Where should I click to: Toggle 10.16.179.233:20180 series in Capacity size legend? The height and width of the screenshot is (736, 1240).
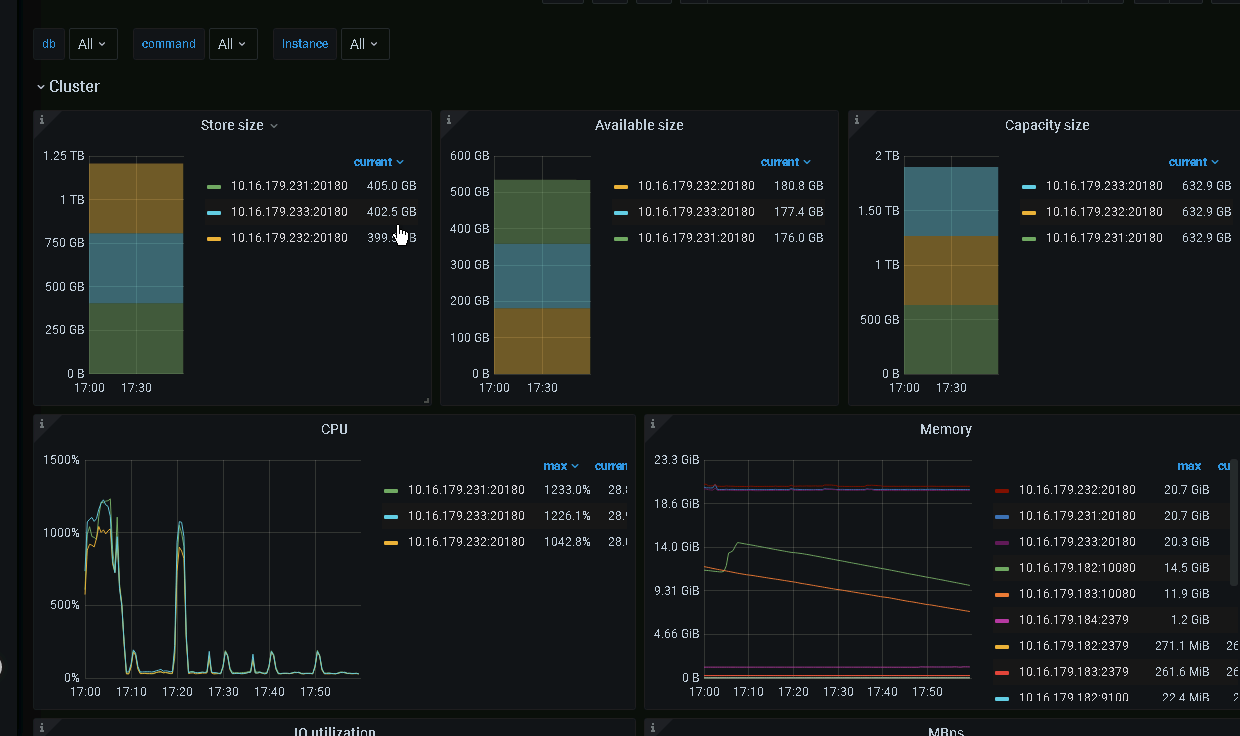click(1104, 186)
